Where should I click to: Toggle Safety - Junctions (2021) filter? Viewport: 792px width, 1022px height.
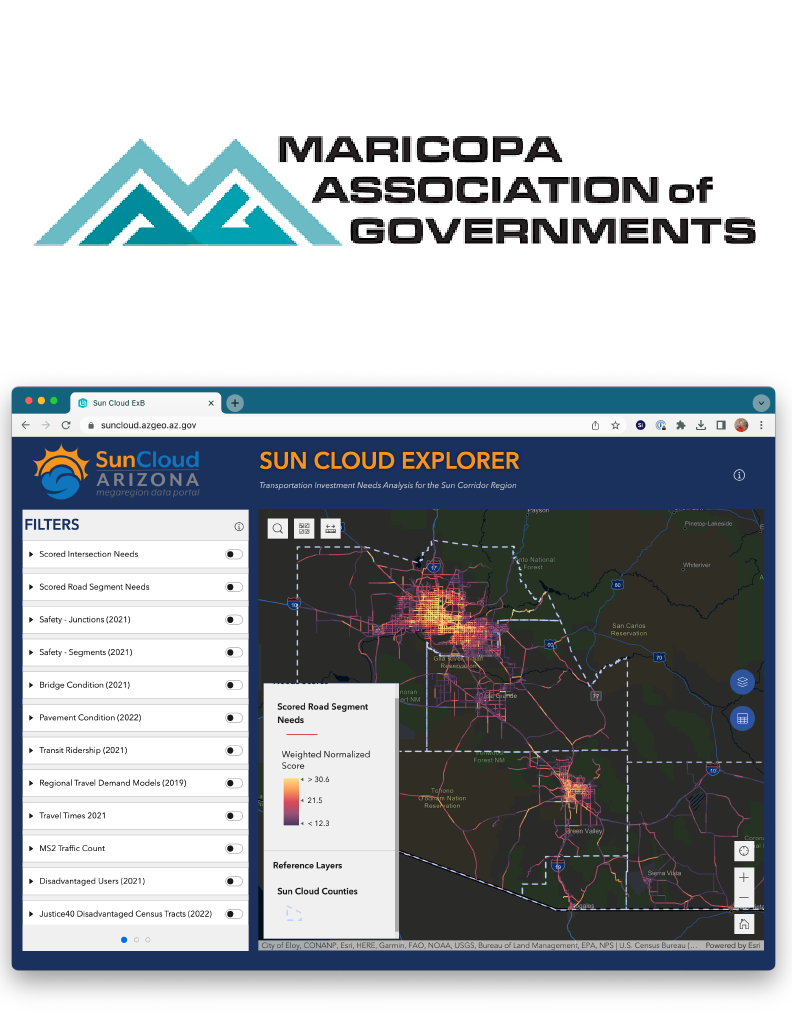pyautogui.click(x=234, y=620)
